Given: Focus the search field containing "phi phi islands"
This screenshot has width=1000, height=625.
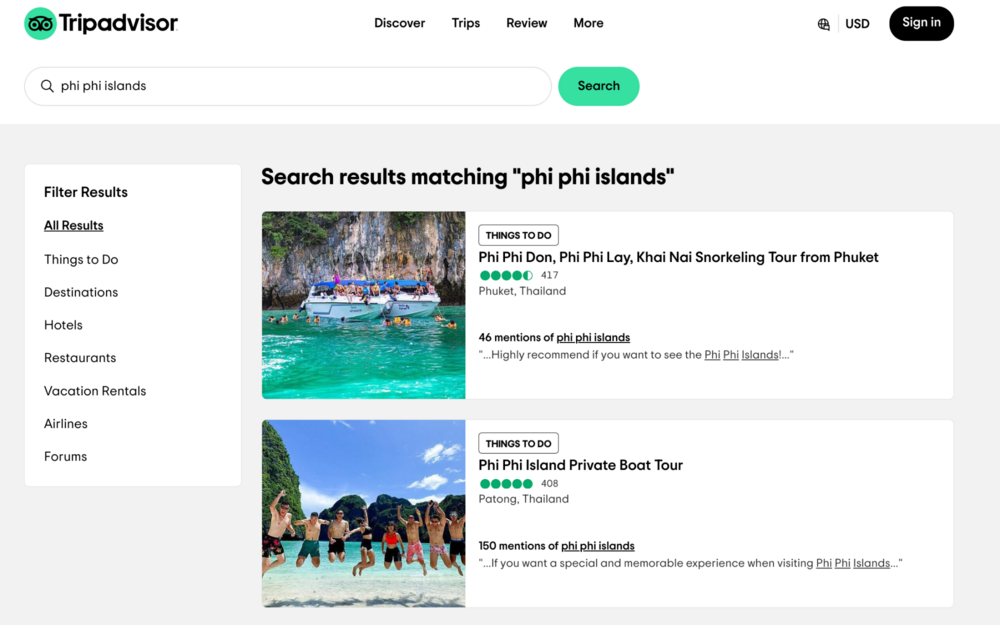Looking at the screenshot, I should (300, 86).
